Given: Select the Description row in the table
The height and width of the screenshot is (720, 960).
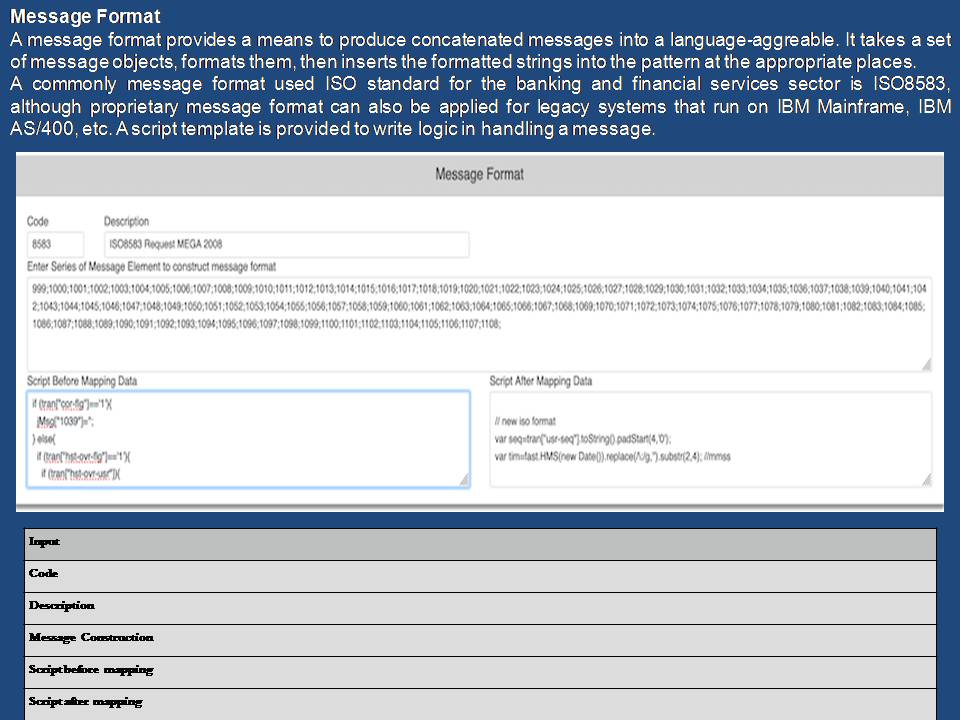Looking at the screenshot, I should 480,607.
